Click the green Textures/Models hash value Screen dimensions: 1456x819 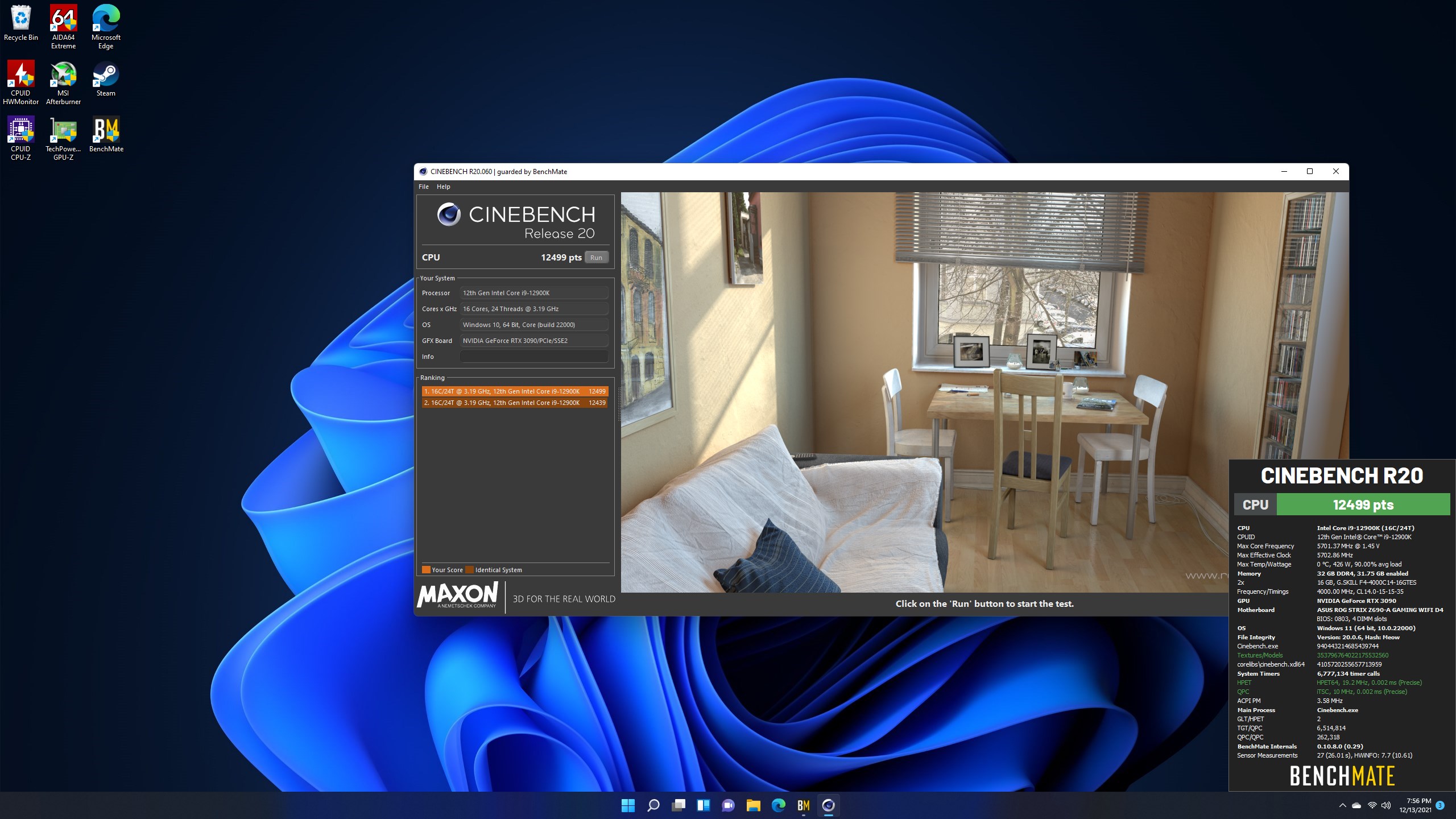tap(1352, 655)
